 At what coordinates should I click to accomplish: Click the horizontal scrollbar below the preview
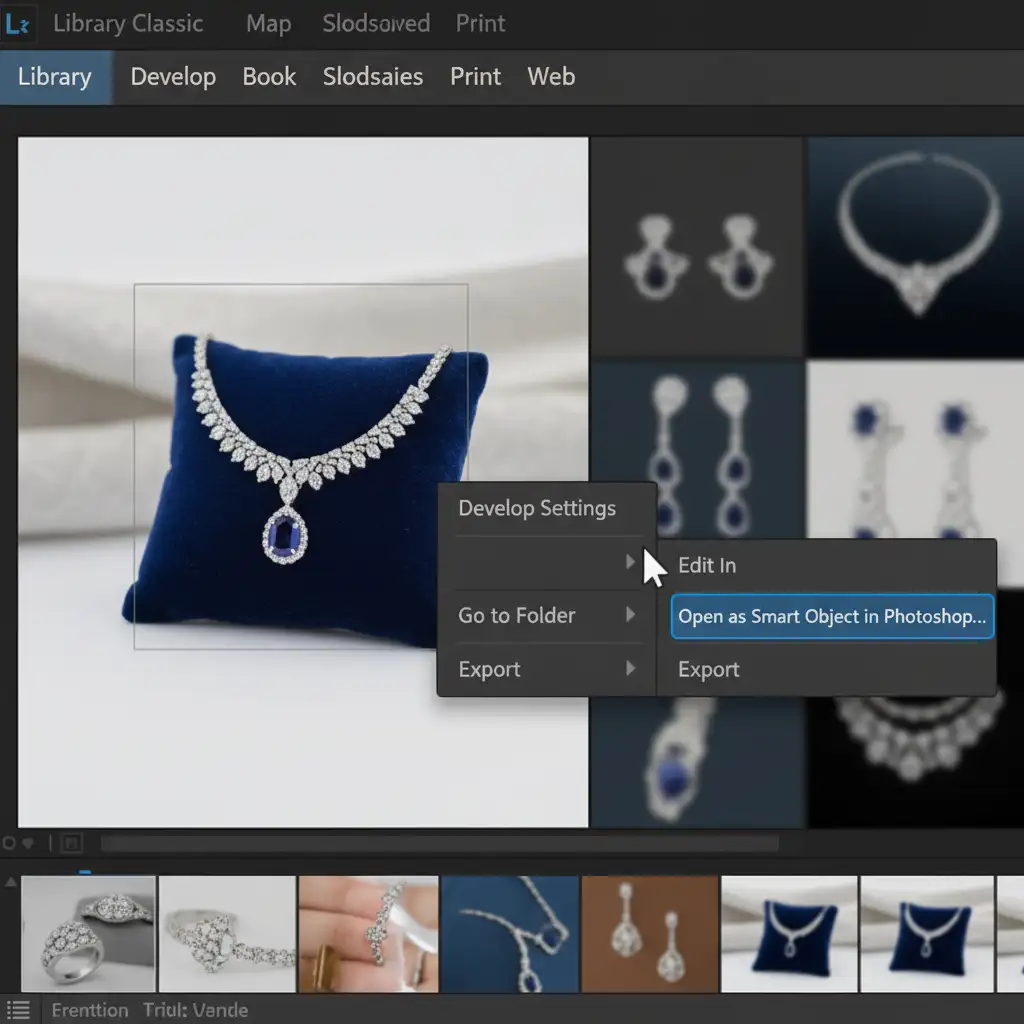click(x=440, y=844)
